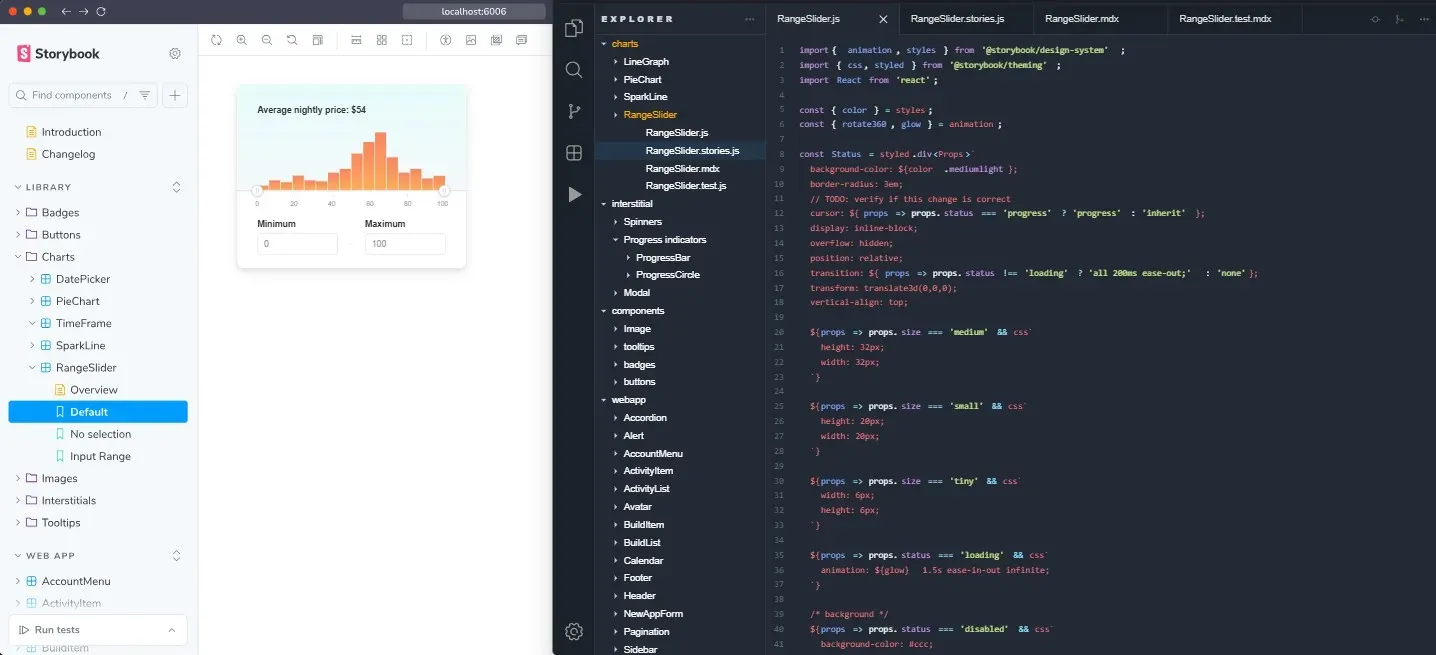Click the right slider handle on histogram
The width and height of the screenshot is (1436, 655).
(x=445, y=190)
